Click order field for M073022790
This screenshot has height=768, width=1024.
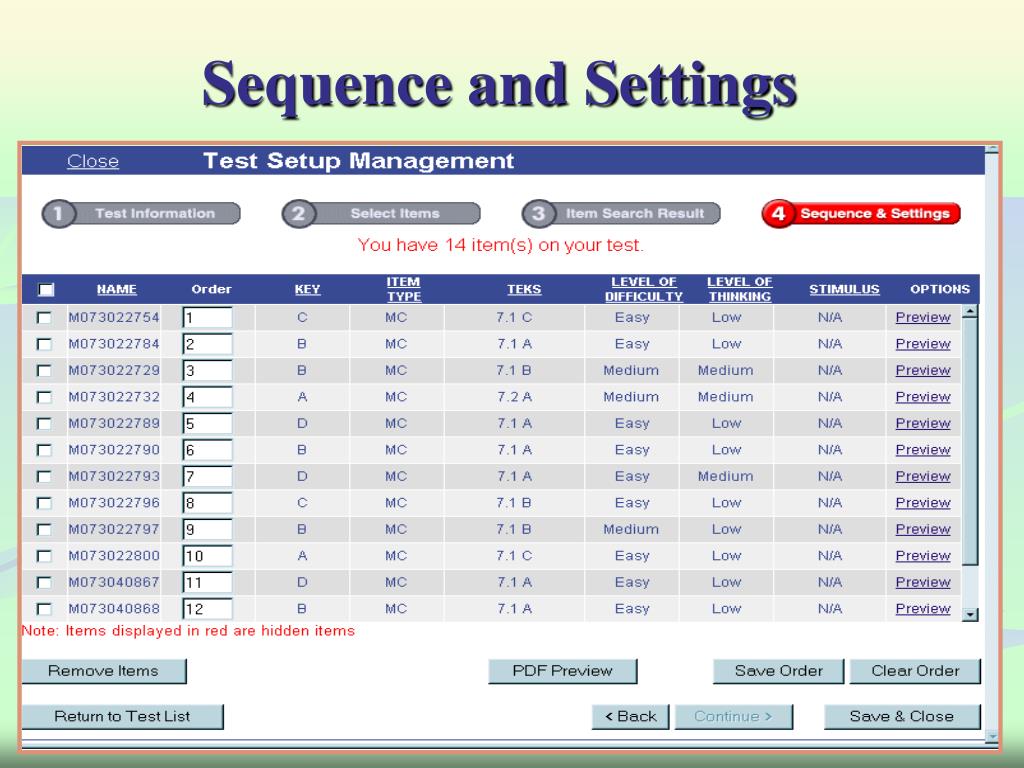click(208, 450)
